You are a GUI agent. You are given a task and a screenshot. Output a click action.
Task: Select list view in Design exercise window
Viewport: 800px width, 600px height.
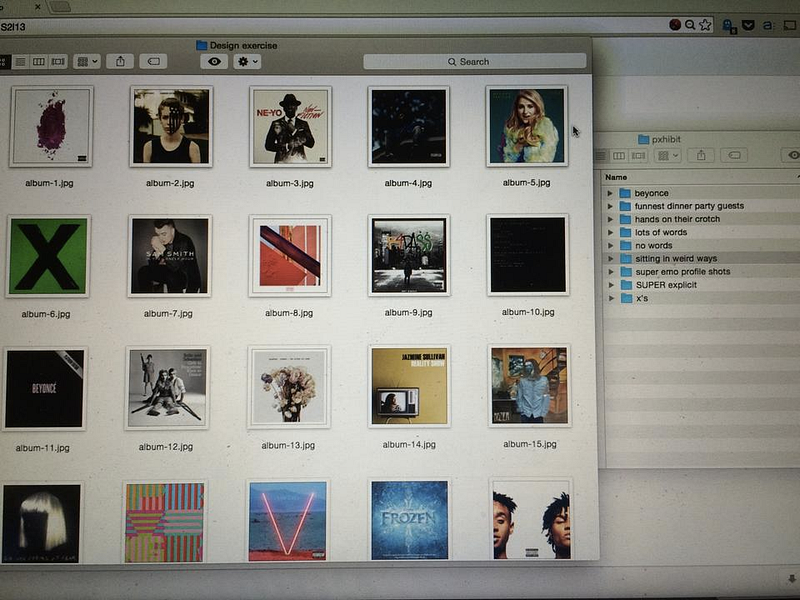click(21, 62)
